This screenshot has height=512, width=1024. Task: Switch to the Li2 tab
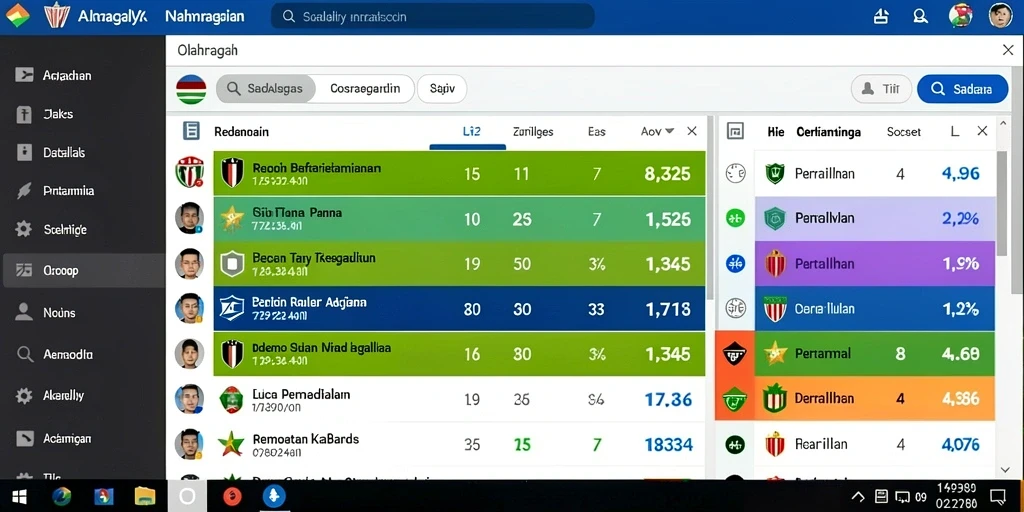tap(472, 131)
